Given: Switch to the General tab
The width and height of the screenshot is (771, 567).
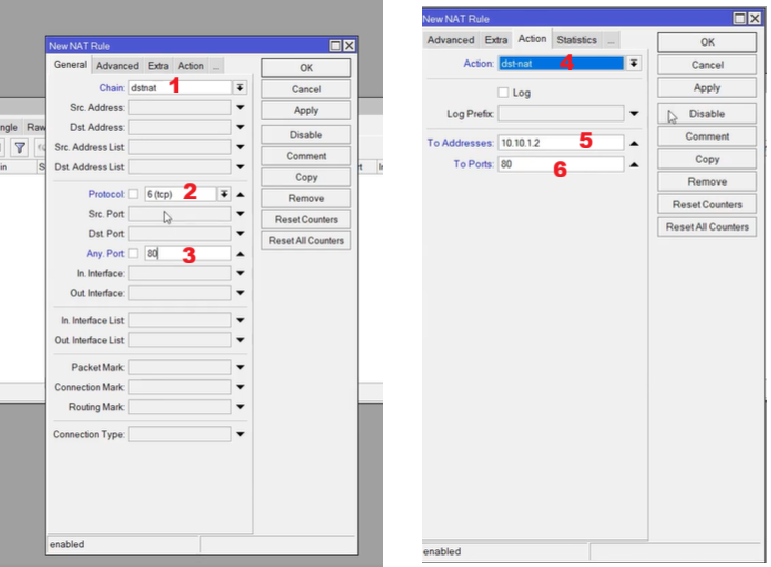Looking at the screenshot, I should [x=70, y=66].
